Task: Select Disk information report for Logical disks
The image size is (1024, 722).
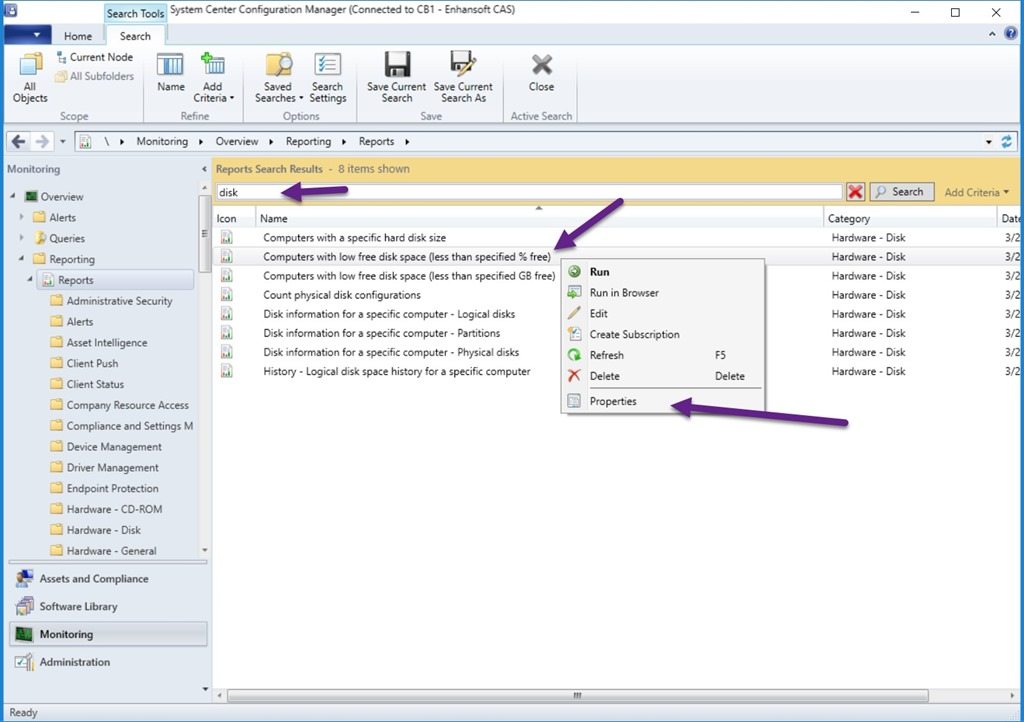Action: point(389,313)
